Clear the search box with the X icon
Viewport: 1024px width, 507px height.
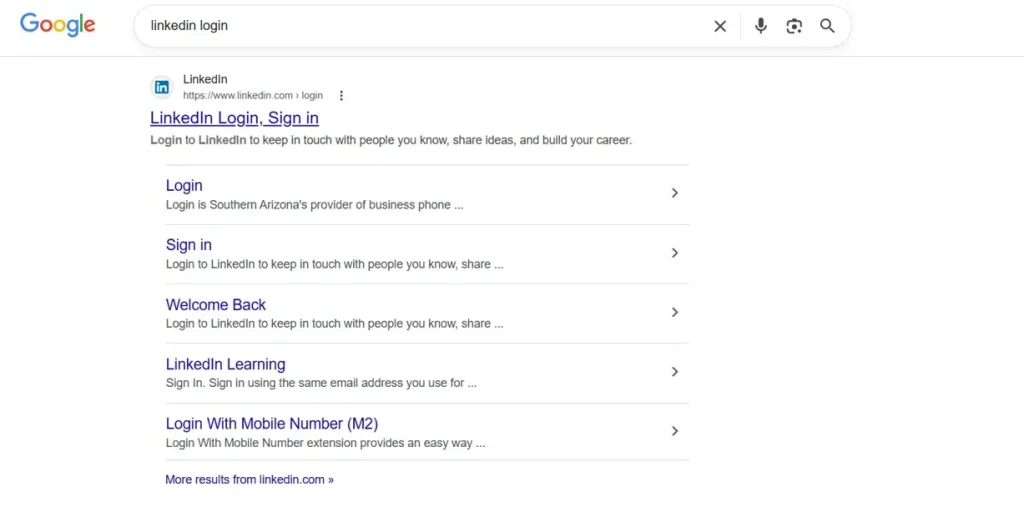[x=720, y=26]
